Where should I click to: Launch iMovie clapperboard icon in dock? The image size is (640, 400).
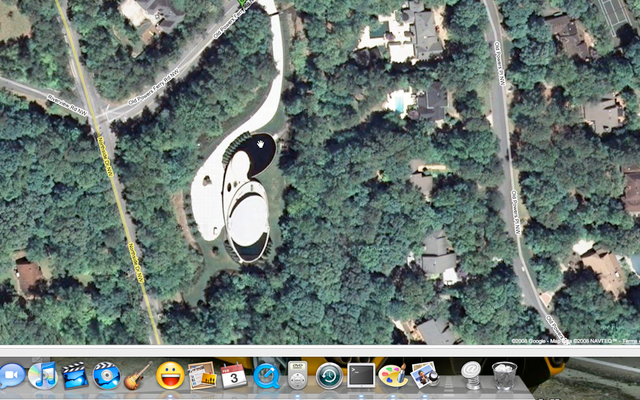[x=74, y=376]
